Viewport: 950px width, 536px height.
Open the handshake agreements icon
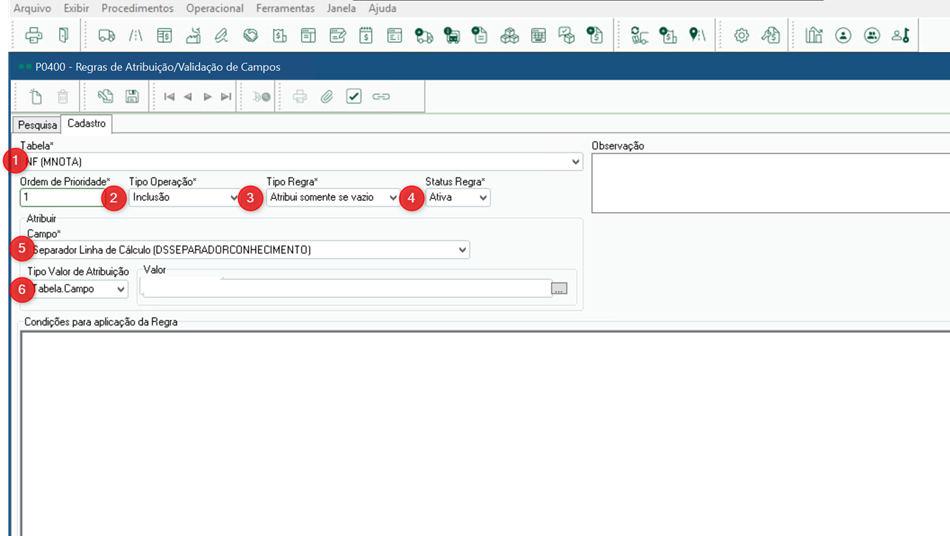coord(250,36)
